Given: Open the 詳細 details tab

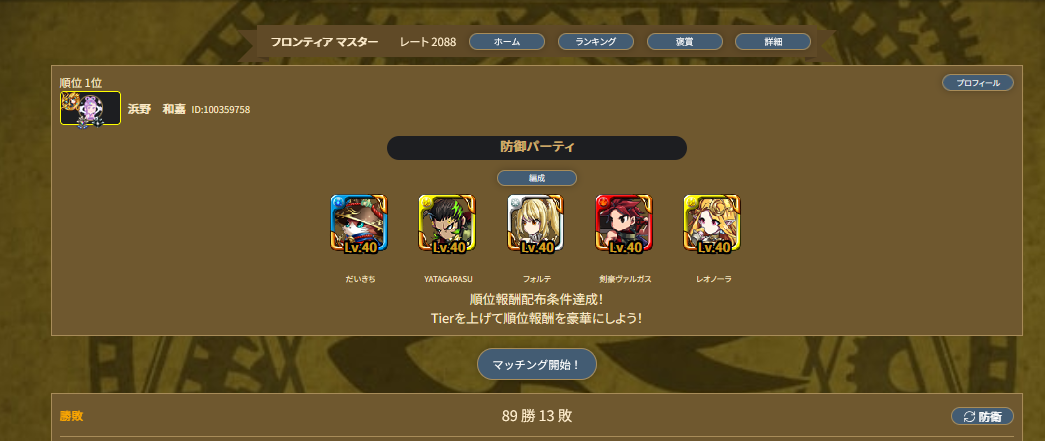Looking at the screenshot, I should coord(773,42).
